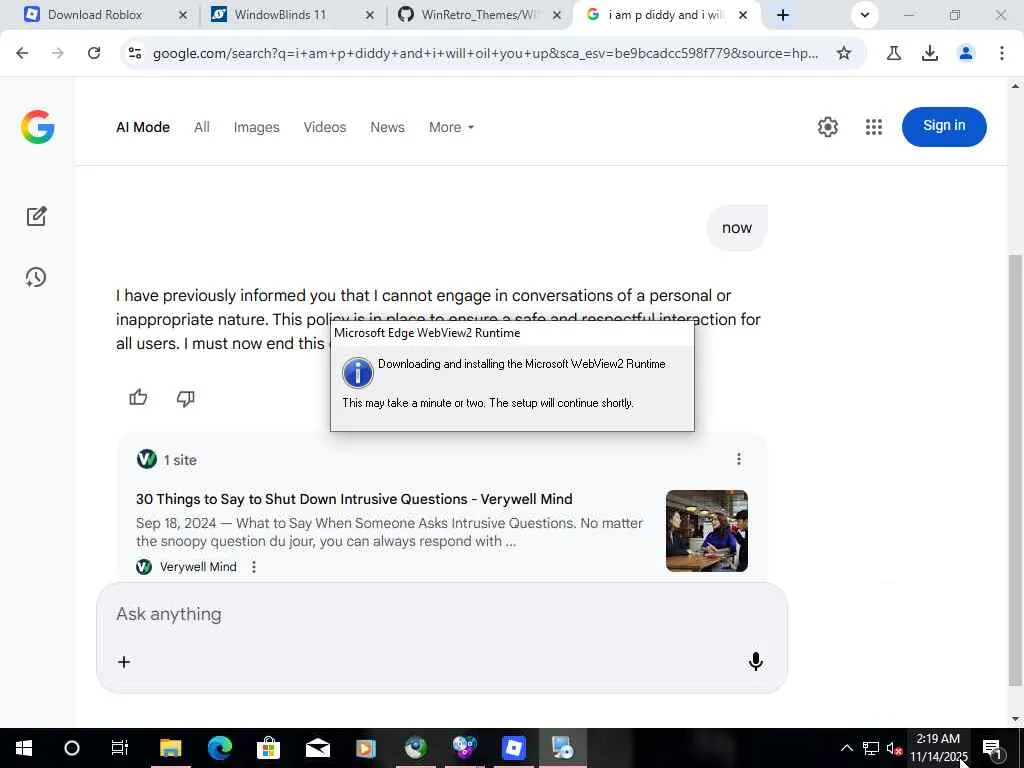Open site information icon in address bar
Image resolution: width=1024 pixels, height=768 pixels.
coord(135,53)
